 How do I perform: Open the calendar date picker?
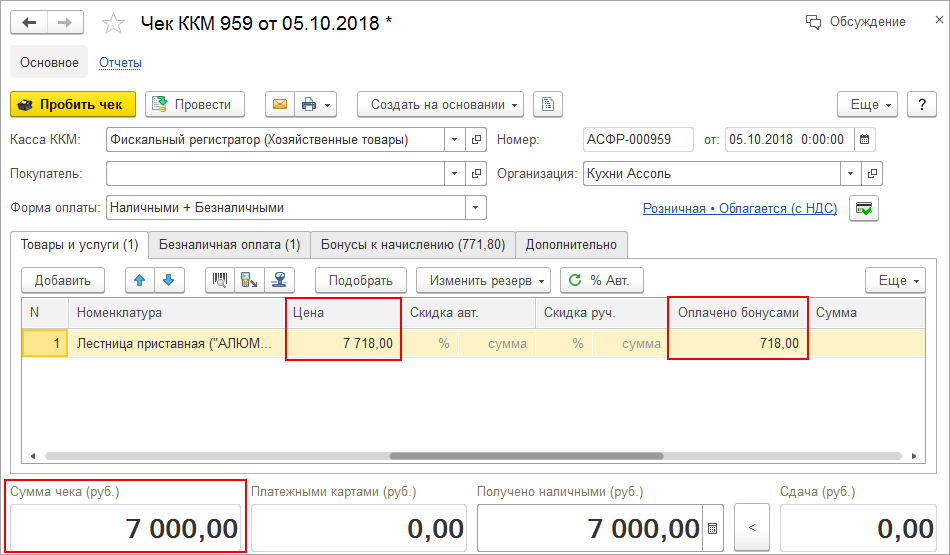(x=865, y=139)
